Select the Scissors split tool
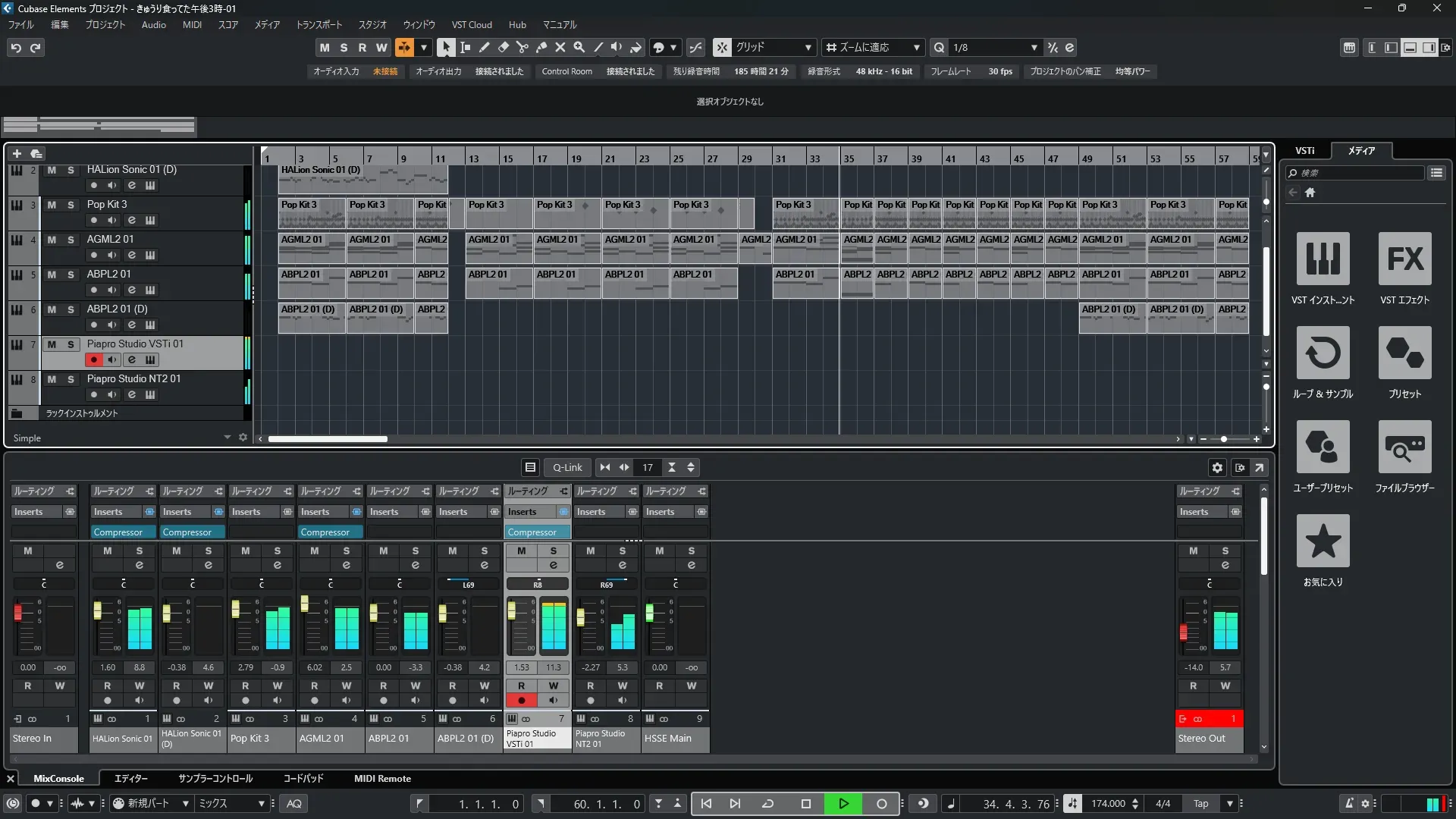Image resolution: width=1456 pixels, height=819 pixels. [x=522, y=47]
